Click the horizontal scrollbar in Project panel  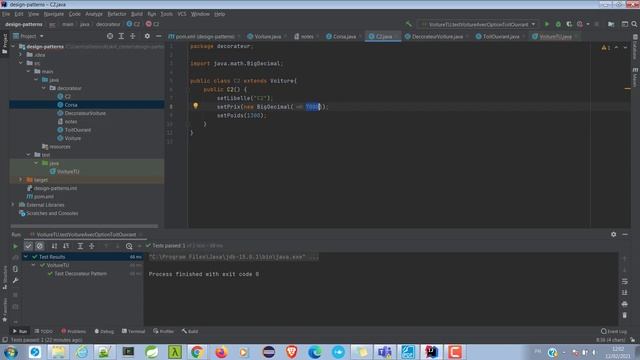pyautogui.click(x=84, y=226)
